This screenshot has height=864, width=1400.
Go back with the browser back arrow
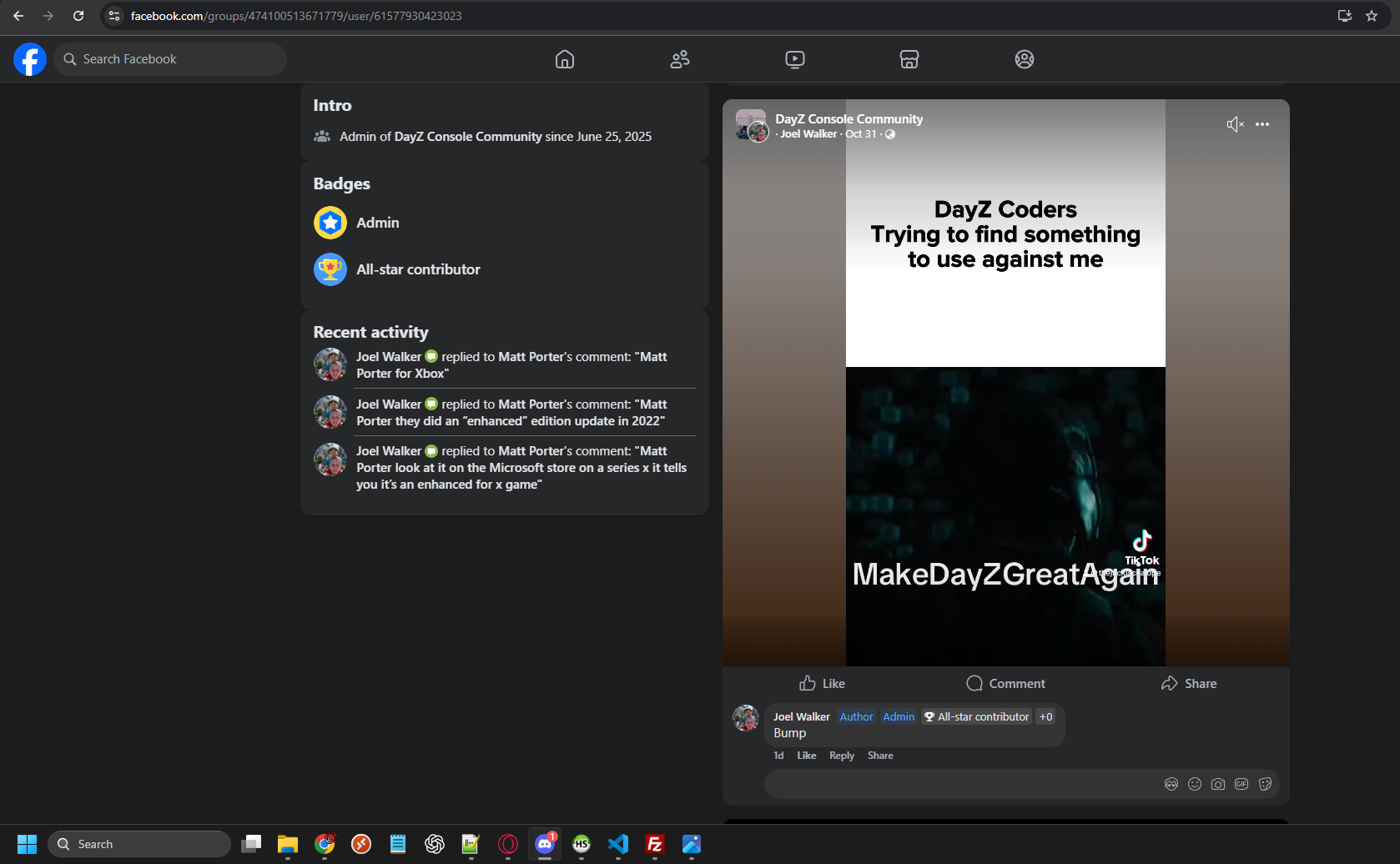[x=18, y=16]
